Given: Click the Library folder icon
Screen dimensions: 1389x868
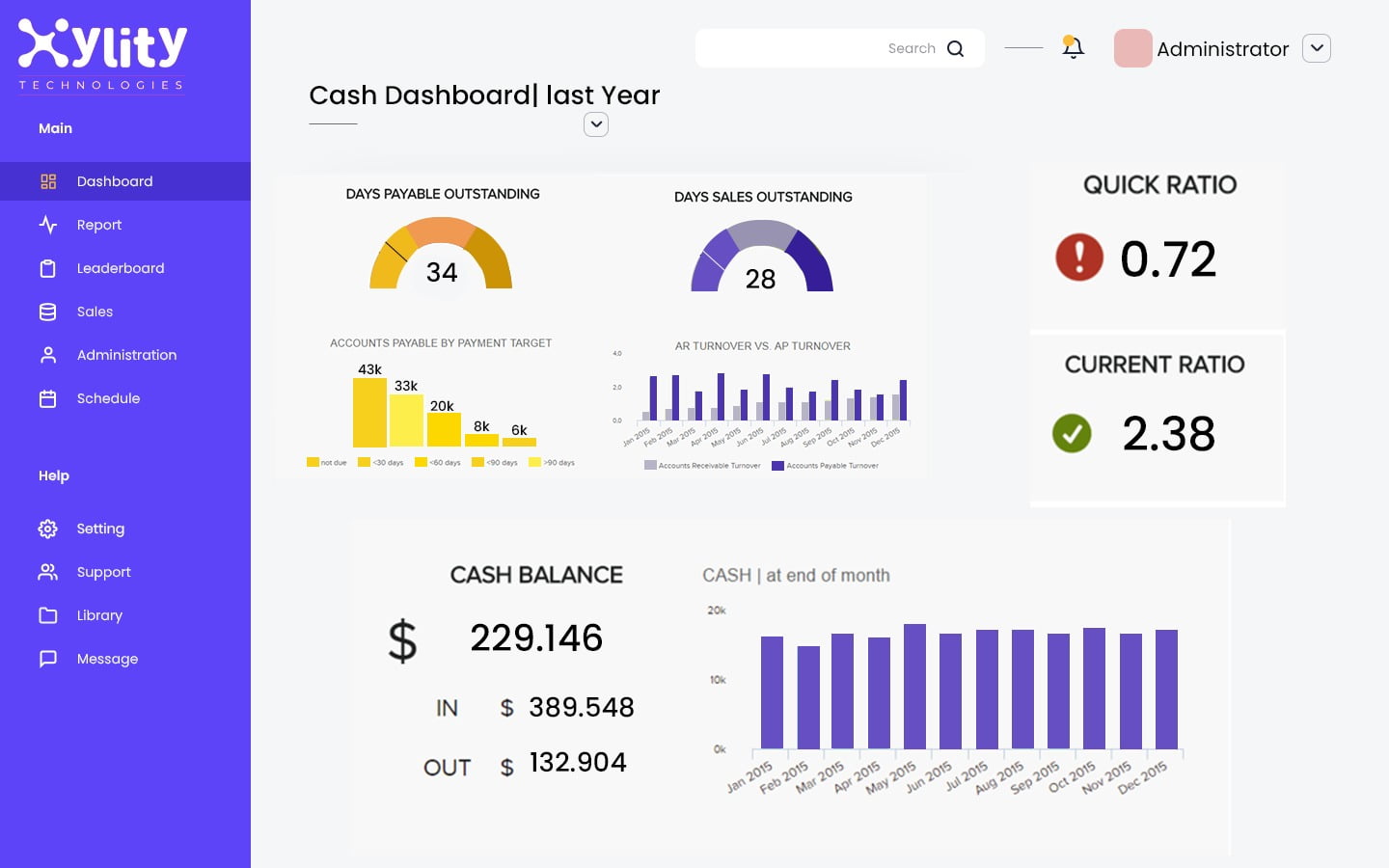Looking at the screenshot, I should click(x=48, y=615).
